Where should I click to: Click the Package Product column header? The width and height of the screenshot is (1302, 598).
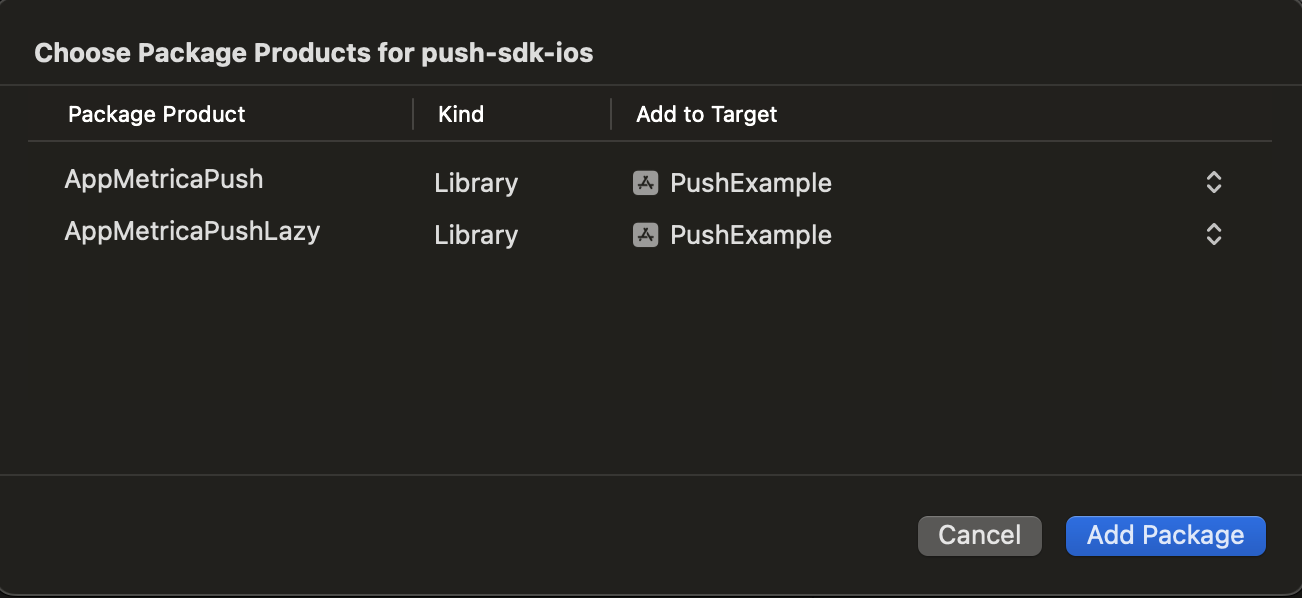[157, 114]
